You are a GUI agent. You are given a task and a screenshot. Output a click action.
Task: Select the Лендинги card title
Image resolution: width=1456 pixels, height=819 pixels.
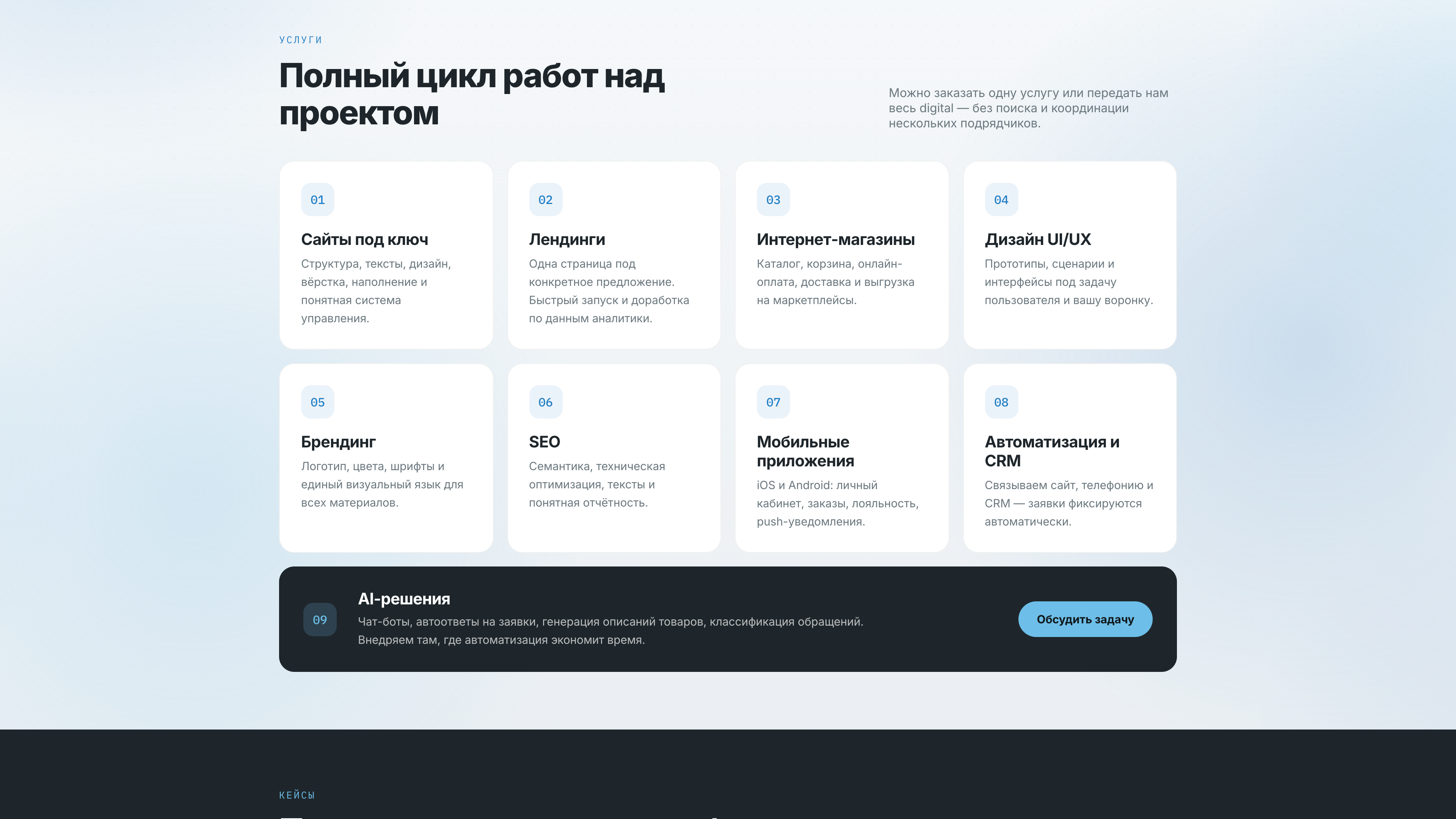(567, 240)
